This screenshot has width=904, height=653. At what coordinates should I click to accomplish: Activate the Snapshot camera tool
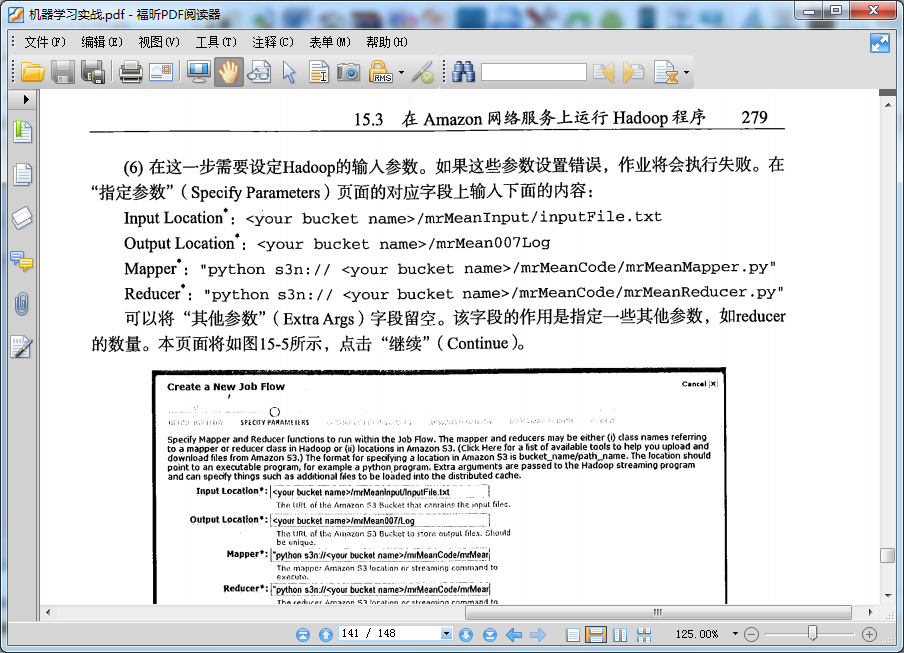tap(349, 72)
